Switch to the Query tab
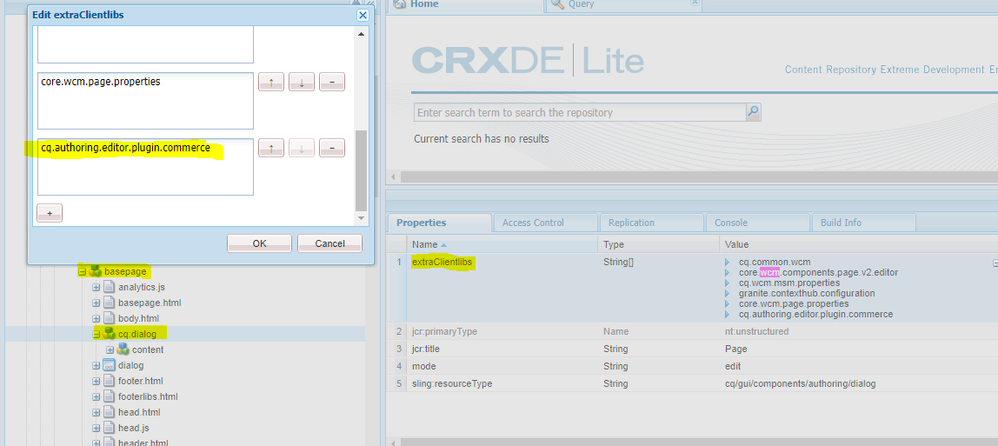This screenshot has width=998, height=446. (624, 4)
